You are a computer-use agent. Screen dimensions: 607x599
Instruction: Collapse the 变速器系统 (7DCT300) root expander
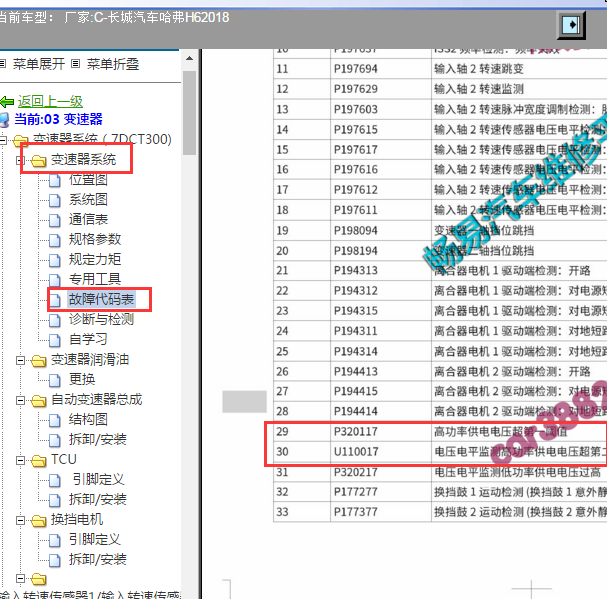point(2,140)
